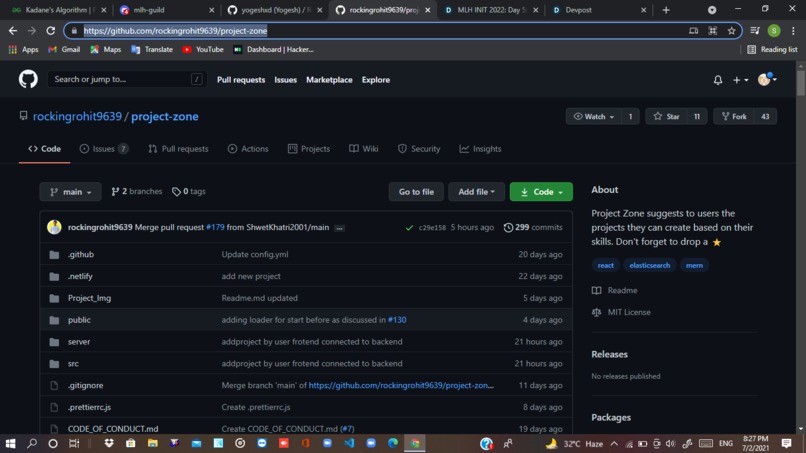
Task: Open issue #130 link in public row
Action: coord(397,320)
